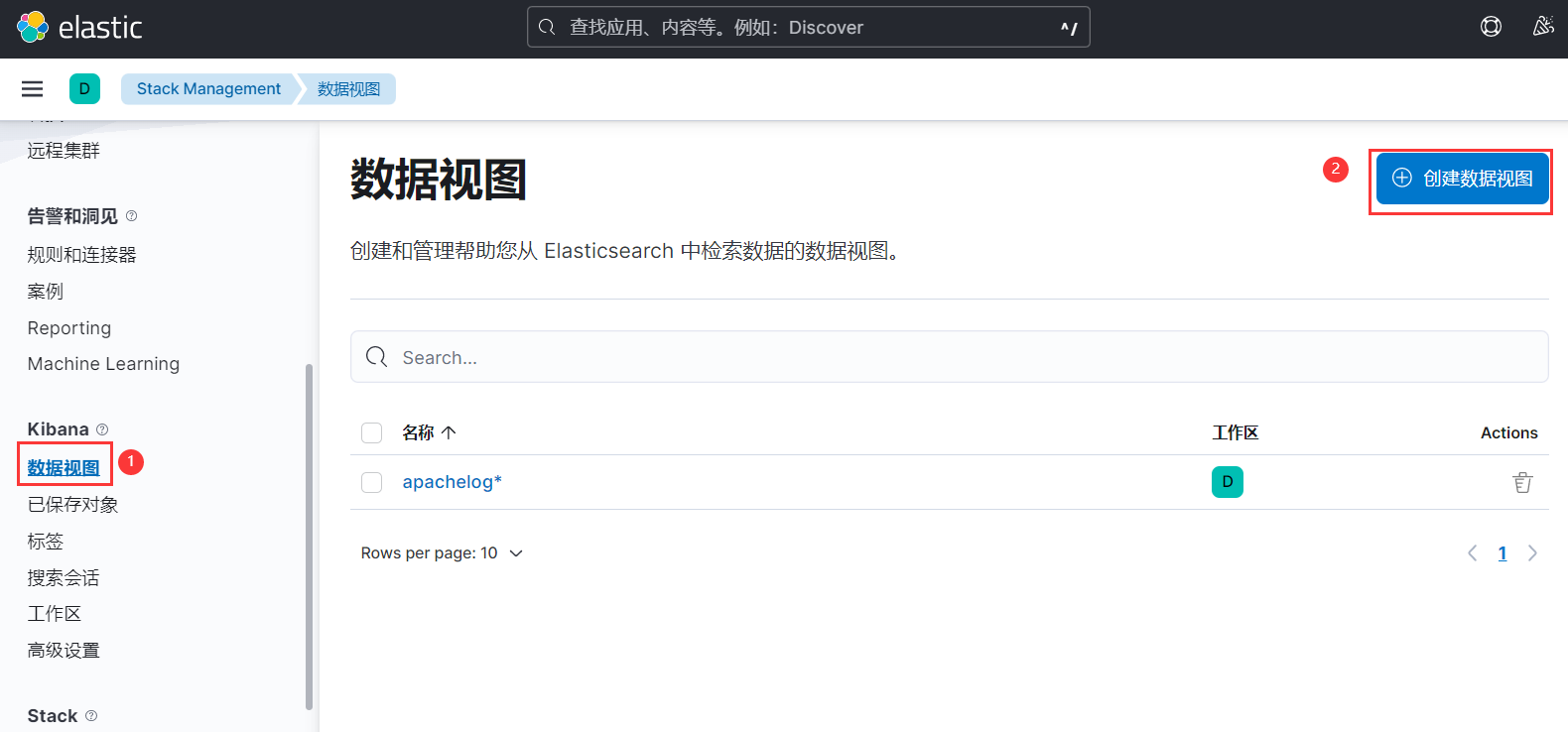
Task: Open the newsfeed celebration icon
Action: [x=1542, y=27]
